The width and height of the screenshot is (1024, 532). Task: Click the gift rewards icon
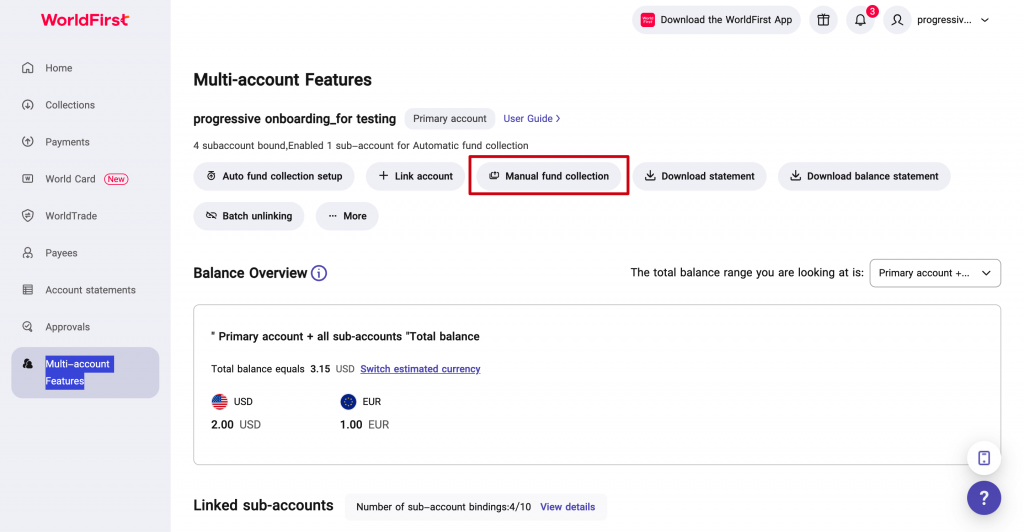[823, 20]
